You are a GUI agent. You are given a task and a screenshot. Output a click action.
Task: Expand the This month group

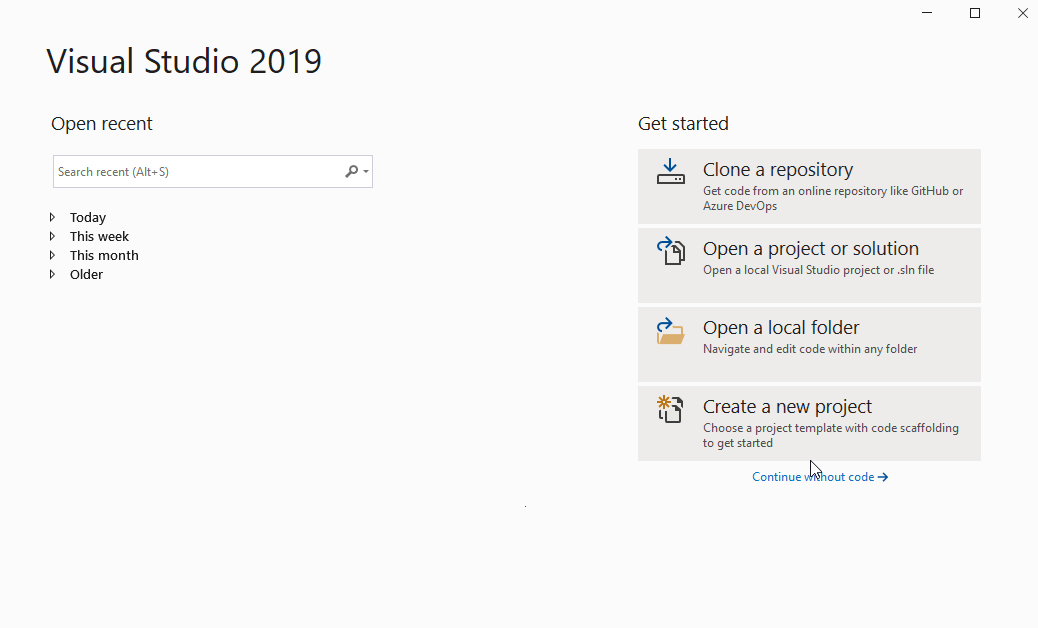point(53,255)
